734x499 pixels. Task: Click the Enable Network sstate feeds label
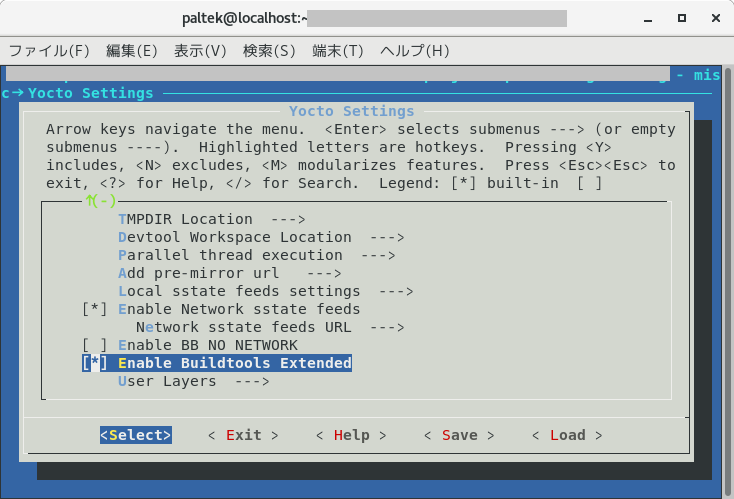point(239,309)
